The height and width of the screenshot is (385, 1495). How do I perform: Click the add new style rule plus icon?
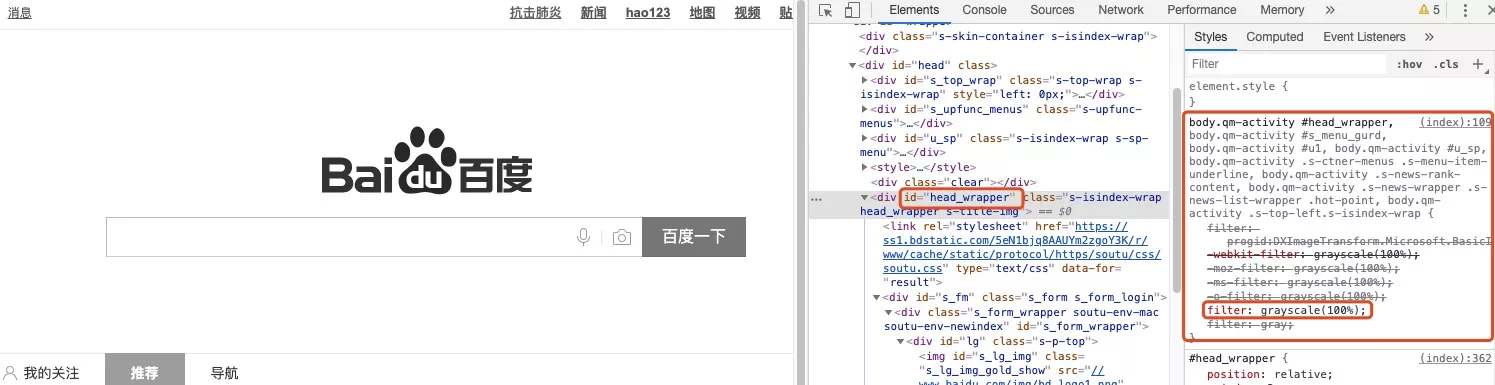[1478, 64]
